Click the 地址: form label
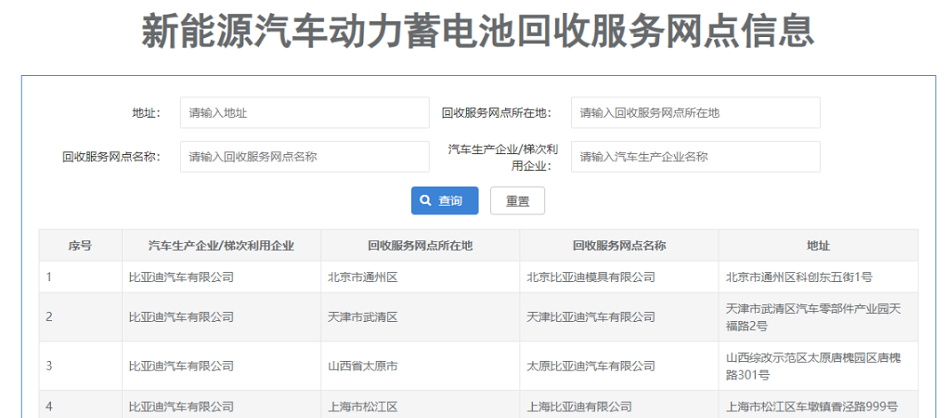 [x=147, y=113]
